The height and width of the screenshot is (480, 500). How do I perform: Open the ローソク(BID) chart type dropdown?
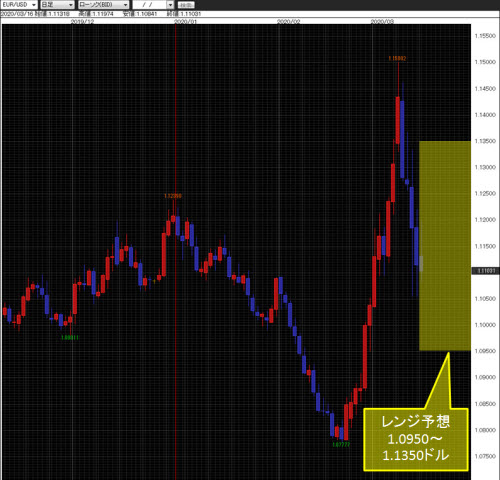coord(103,5)
